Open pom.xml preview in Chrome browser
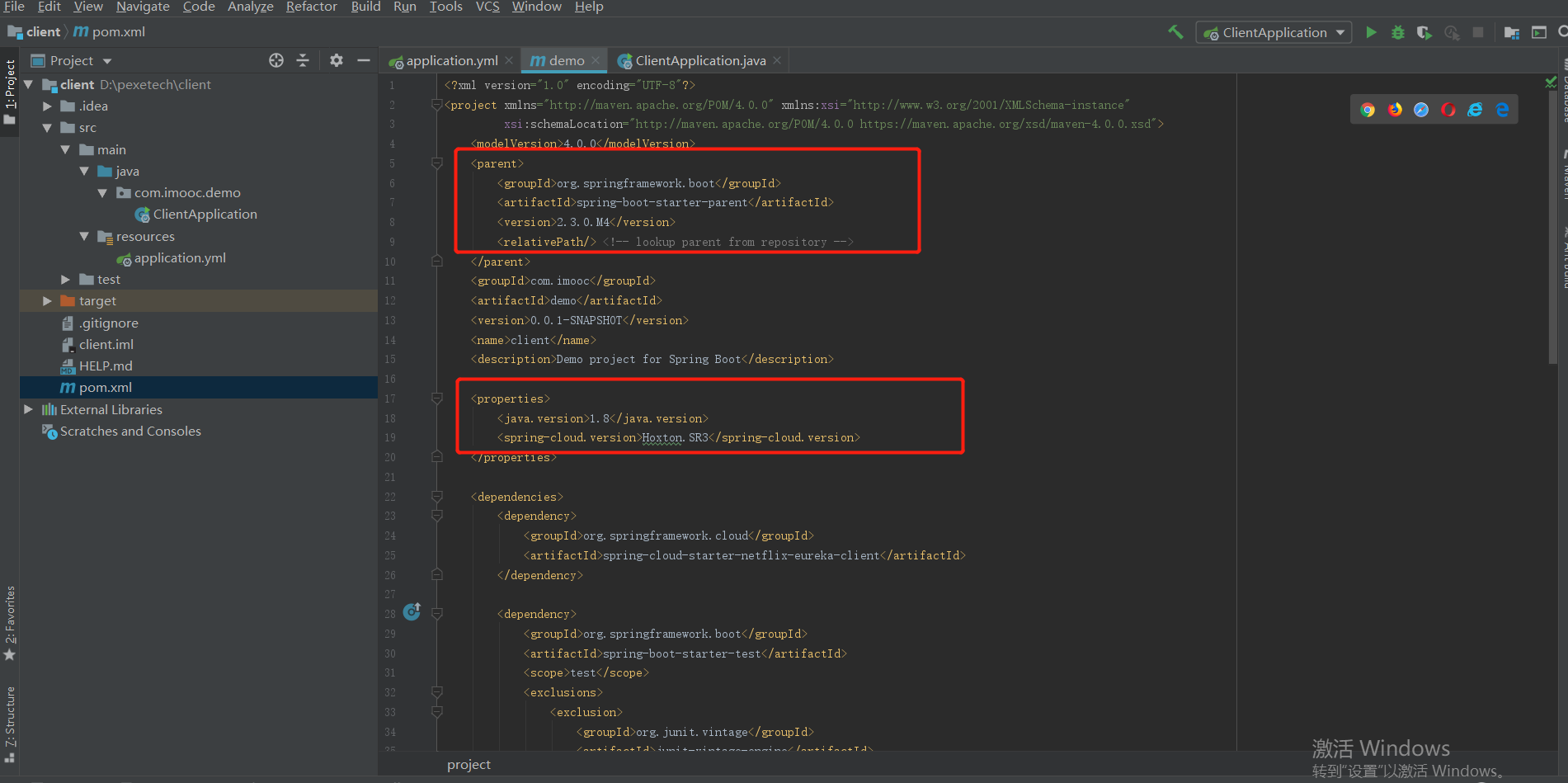The image size is (1568, 783). (1368, 110)
